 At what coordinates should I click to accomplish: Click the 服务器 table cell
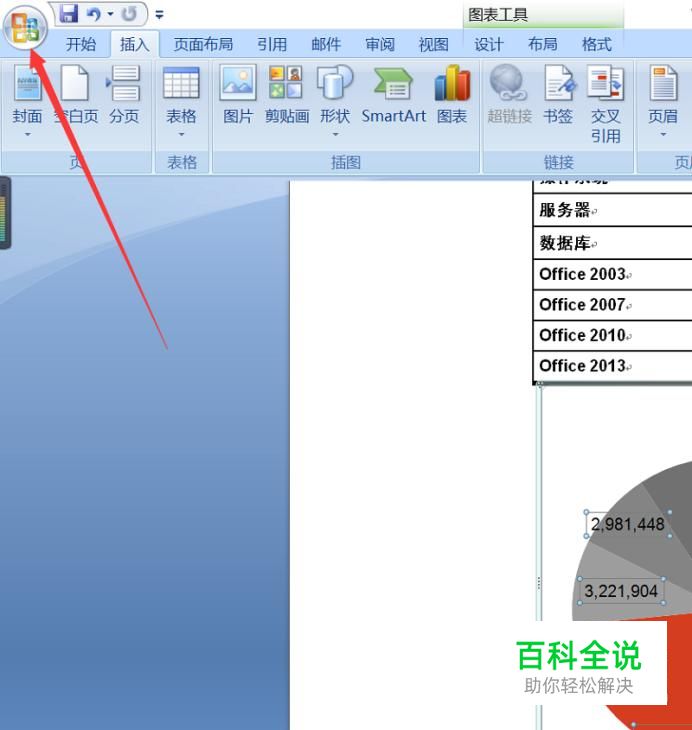[x=612, y=210]
